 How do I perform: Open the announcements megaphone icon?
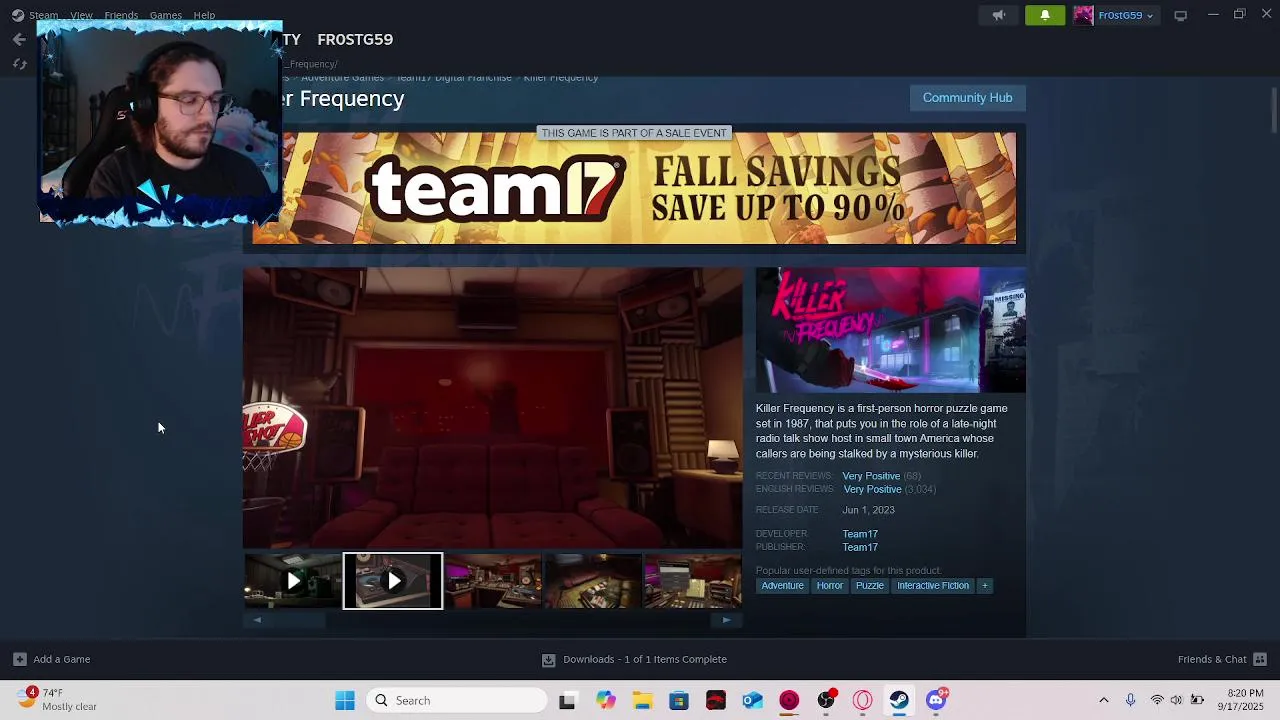(x=998, y=15)
